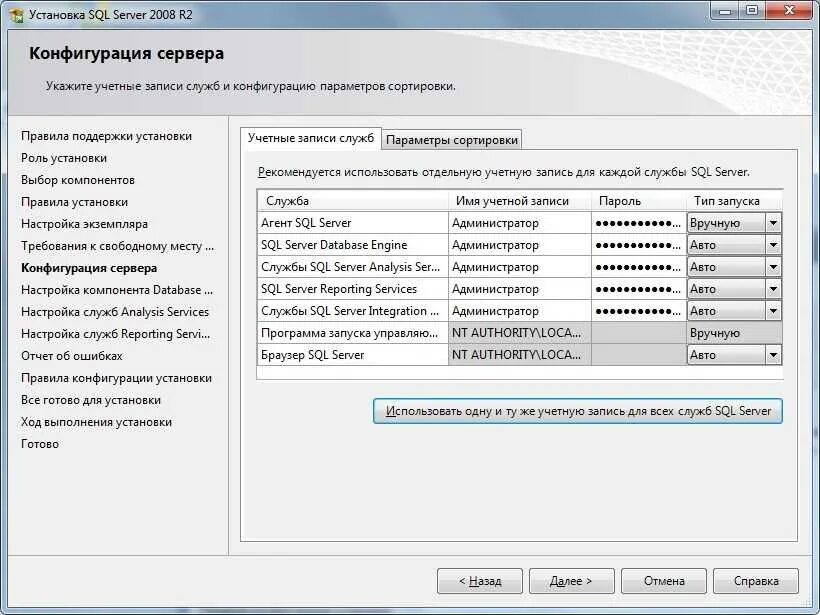Viewport: 820px width, 615px height.
Task: Expand startup type for Службы SQL Server Integration
Action: [773, 311]
